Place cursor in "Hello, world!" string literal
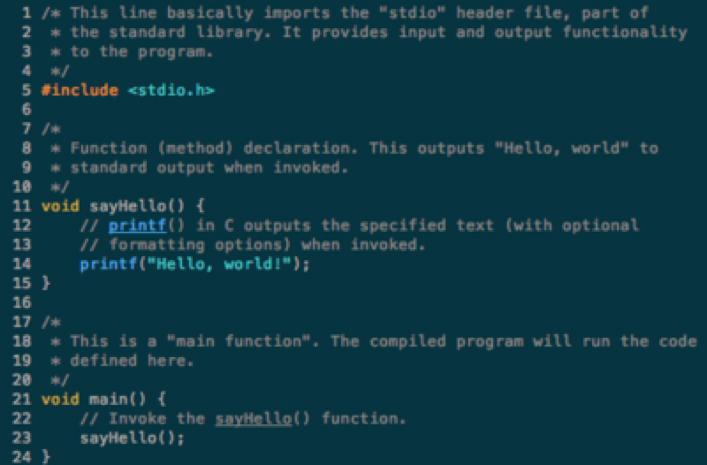The width and height of the screenshot is (707, 465). tap(224, 264)
